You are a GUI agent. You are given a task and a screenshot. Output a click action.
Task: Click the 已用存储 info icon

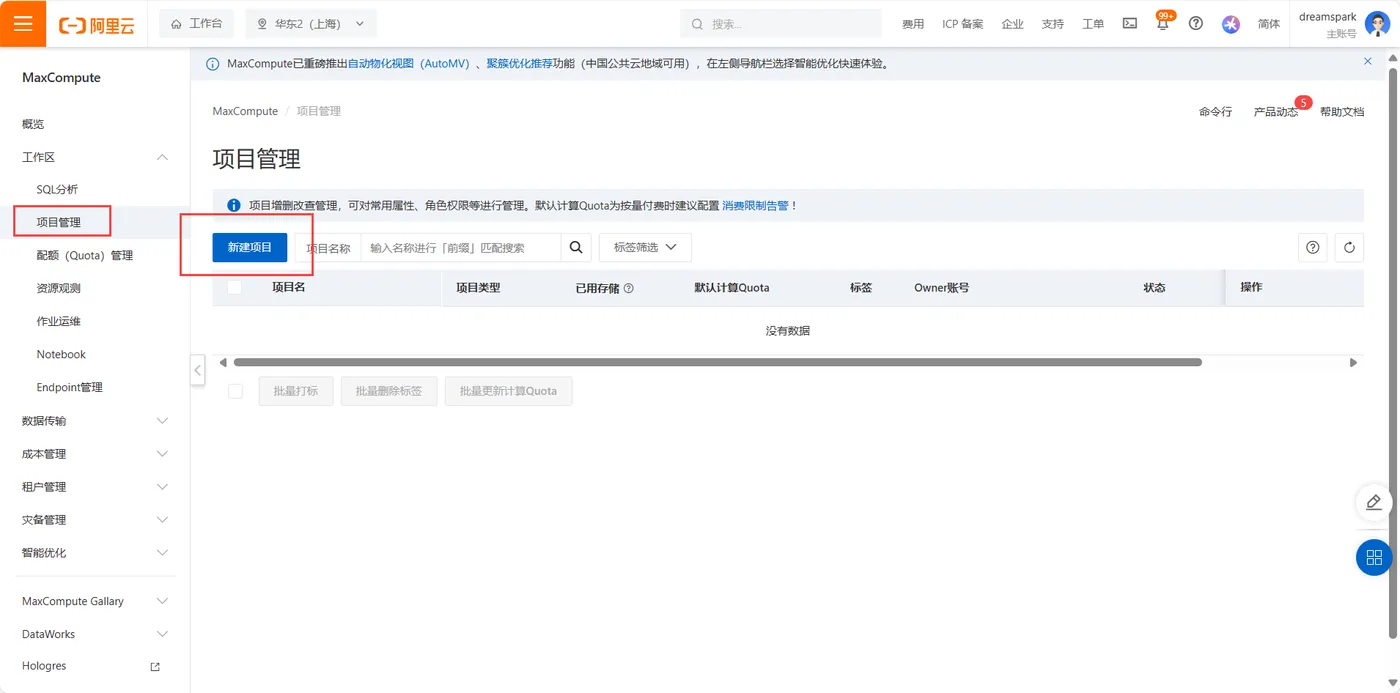tap(629, 288)
